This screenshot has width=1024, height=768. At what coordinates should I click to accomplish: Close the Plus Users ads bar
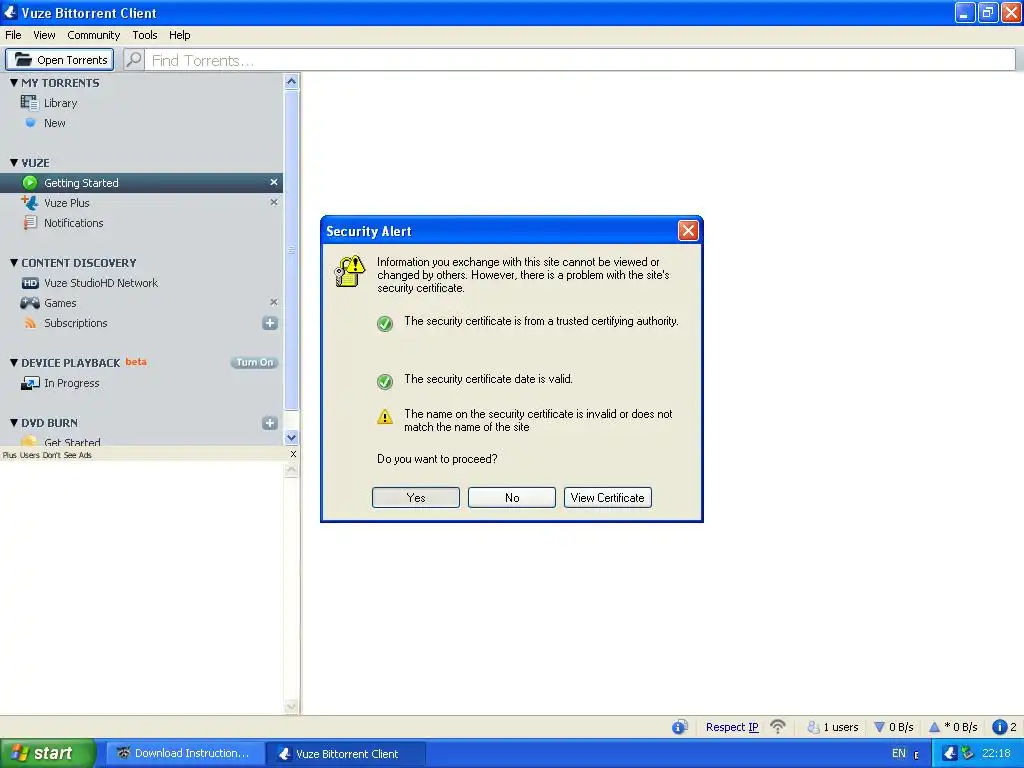pos(293,454)
